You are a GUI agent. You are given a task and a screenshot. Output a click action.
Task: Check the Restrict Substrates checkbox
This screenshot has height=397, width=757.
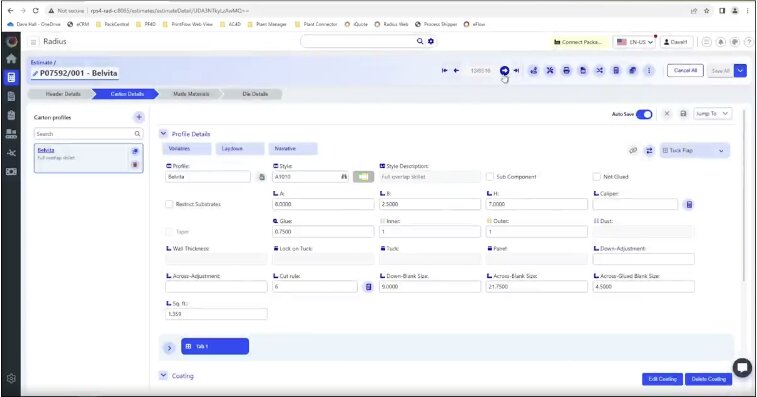click(x=169, y=204)
